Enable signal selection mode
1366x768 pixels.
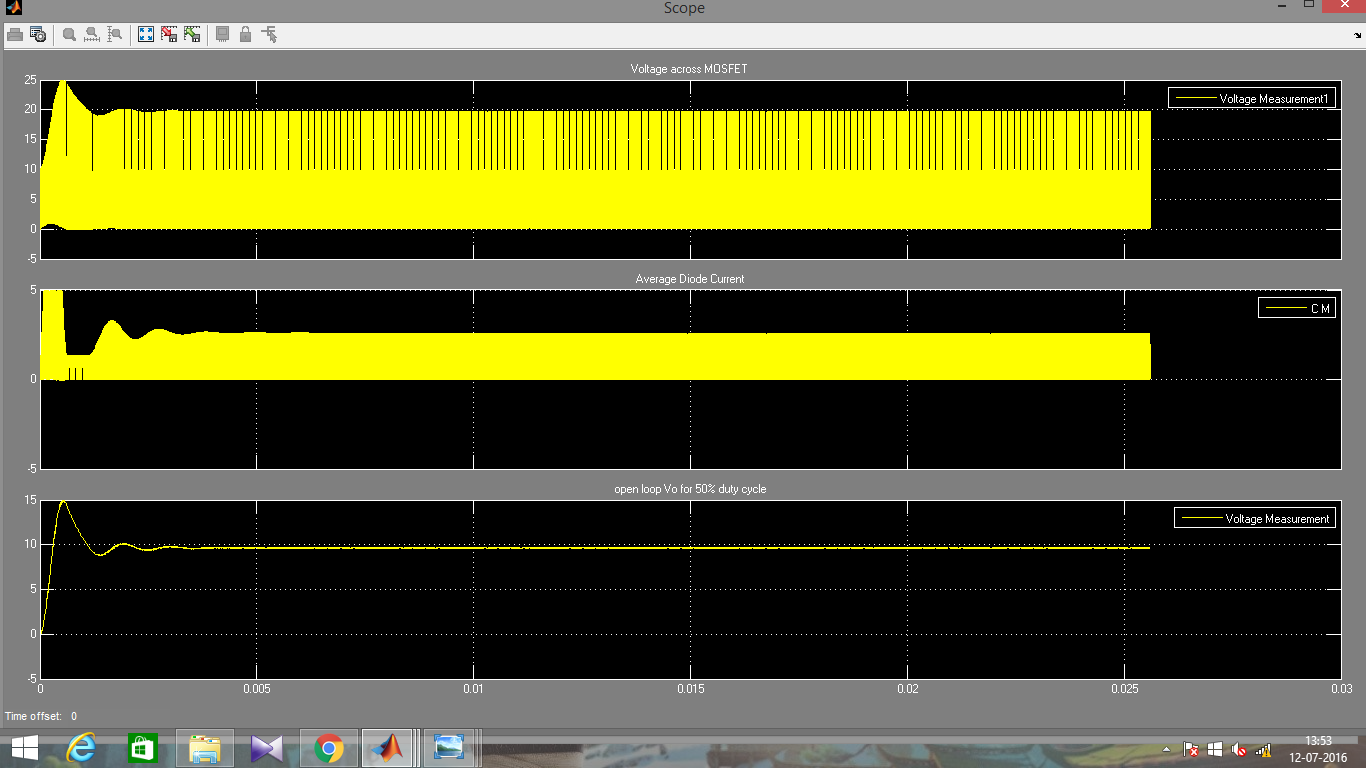click(268, 34)
